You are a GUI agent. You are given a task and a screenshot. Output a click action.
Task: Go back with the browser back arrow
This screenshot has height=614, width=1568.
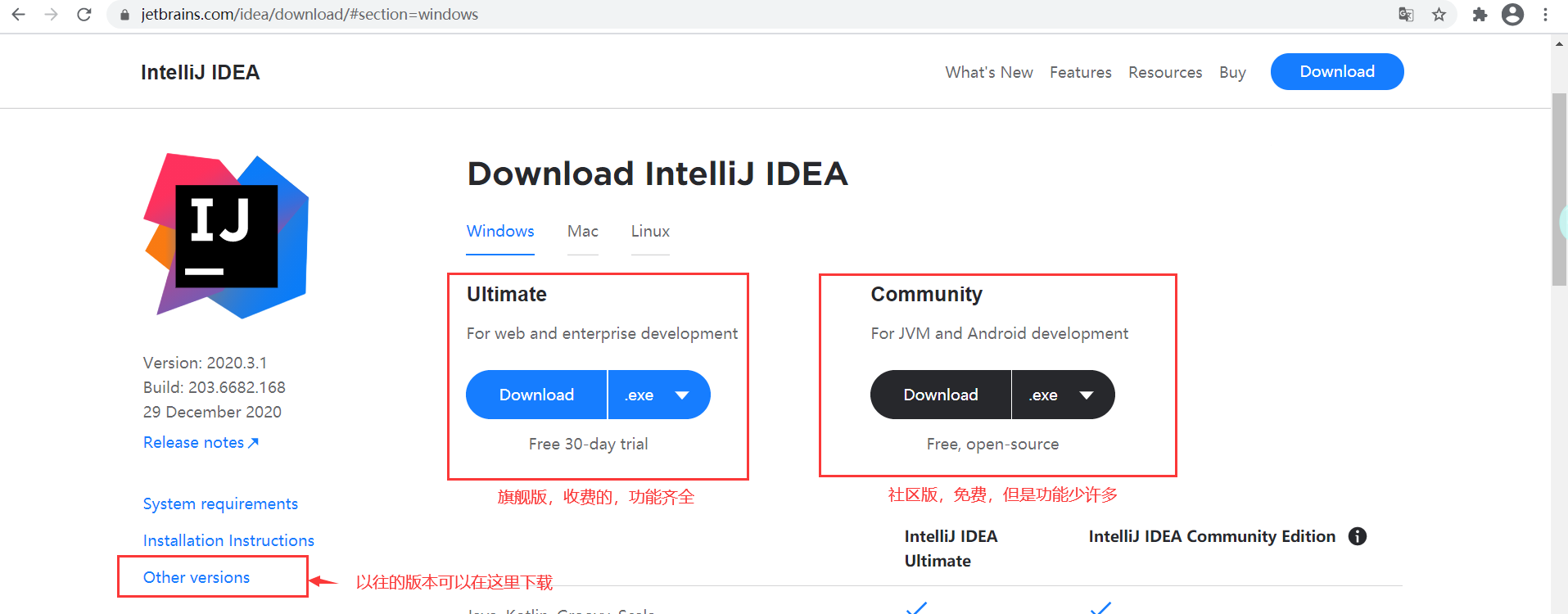point(18,15)
